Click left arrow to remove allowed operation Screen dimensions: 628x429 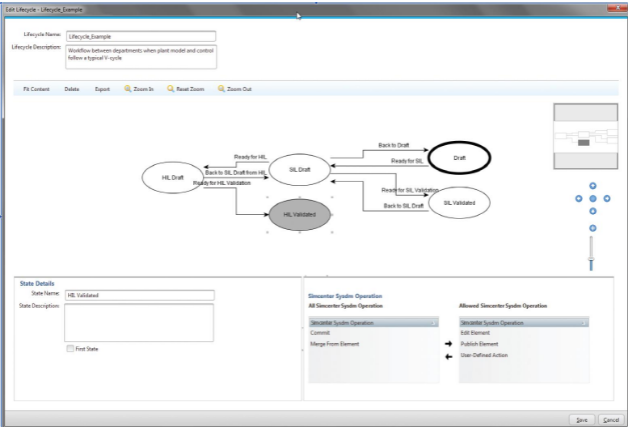pos(448,355)
